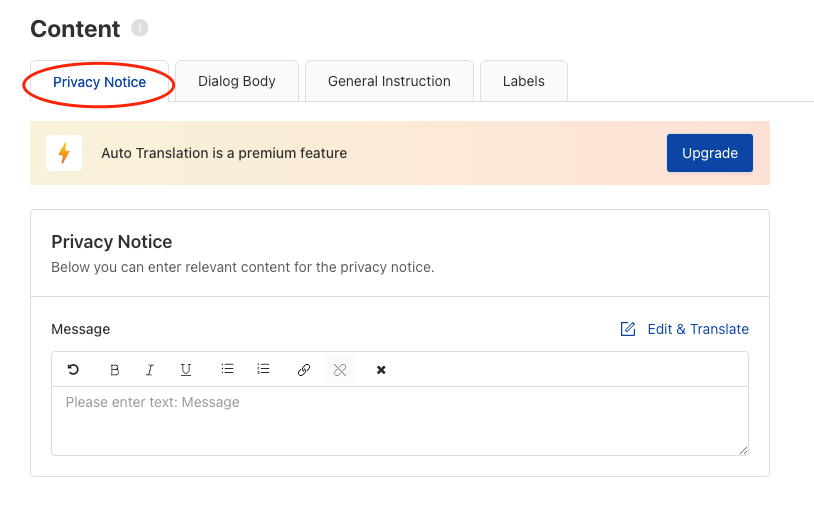Insert a numbered list
This screenshot has height=515, width=814.
263,370
